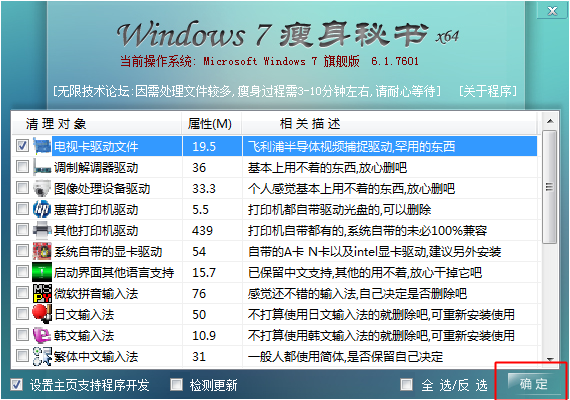Select row text 系统自带的显卡驱动
The image size is (570, 400).
click(108, 252)
